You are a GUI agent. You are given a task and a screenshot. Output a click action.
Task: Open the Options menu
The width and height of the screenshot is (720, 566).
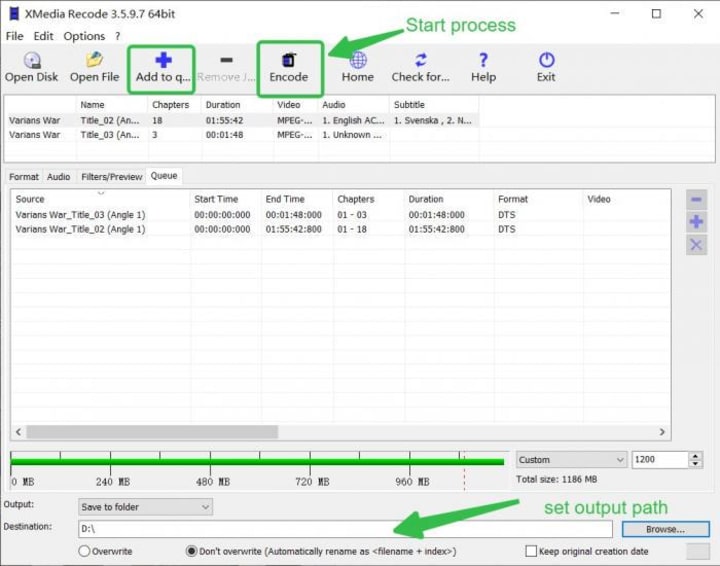click(x=84, y=36)
